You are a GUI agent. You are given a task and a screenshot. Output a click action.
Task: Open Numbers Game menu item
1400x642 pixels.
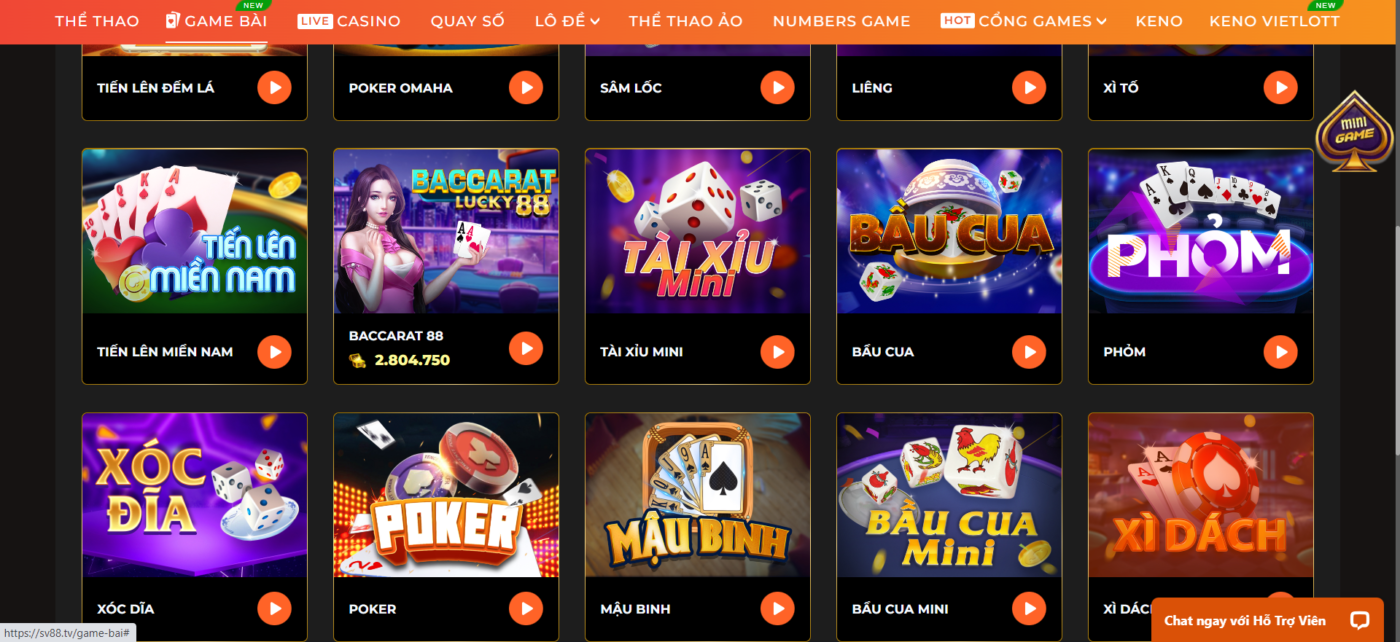(841, 21)
